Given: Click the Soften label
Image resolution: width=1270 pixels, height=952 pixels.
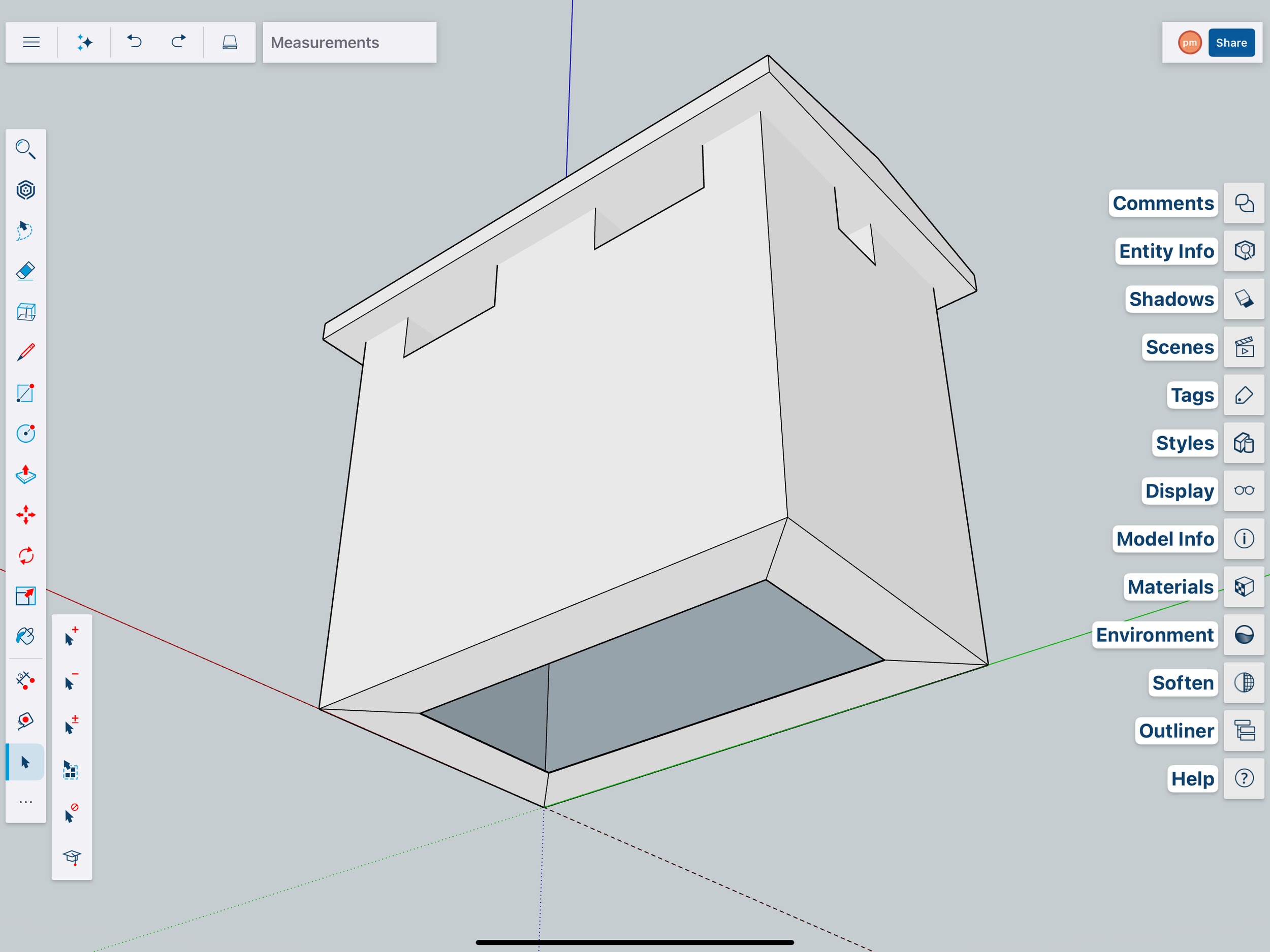Looking at the screenshot, I should click(1183, 683).
